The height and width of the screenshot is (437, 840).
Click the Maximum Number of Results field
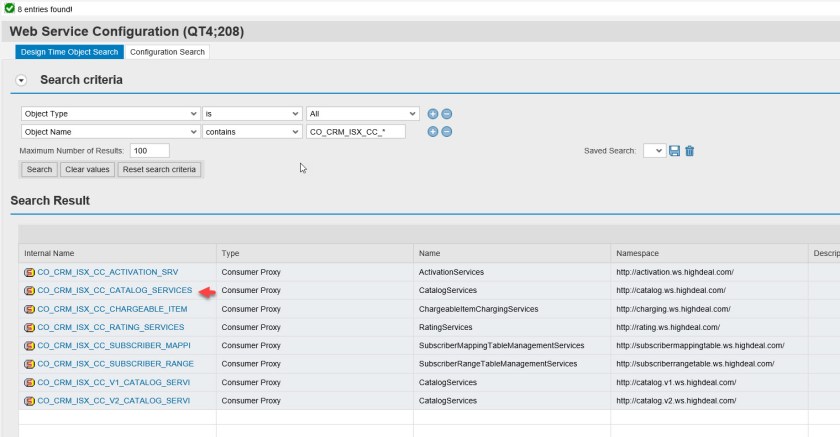[149, 151]
